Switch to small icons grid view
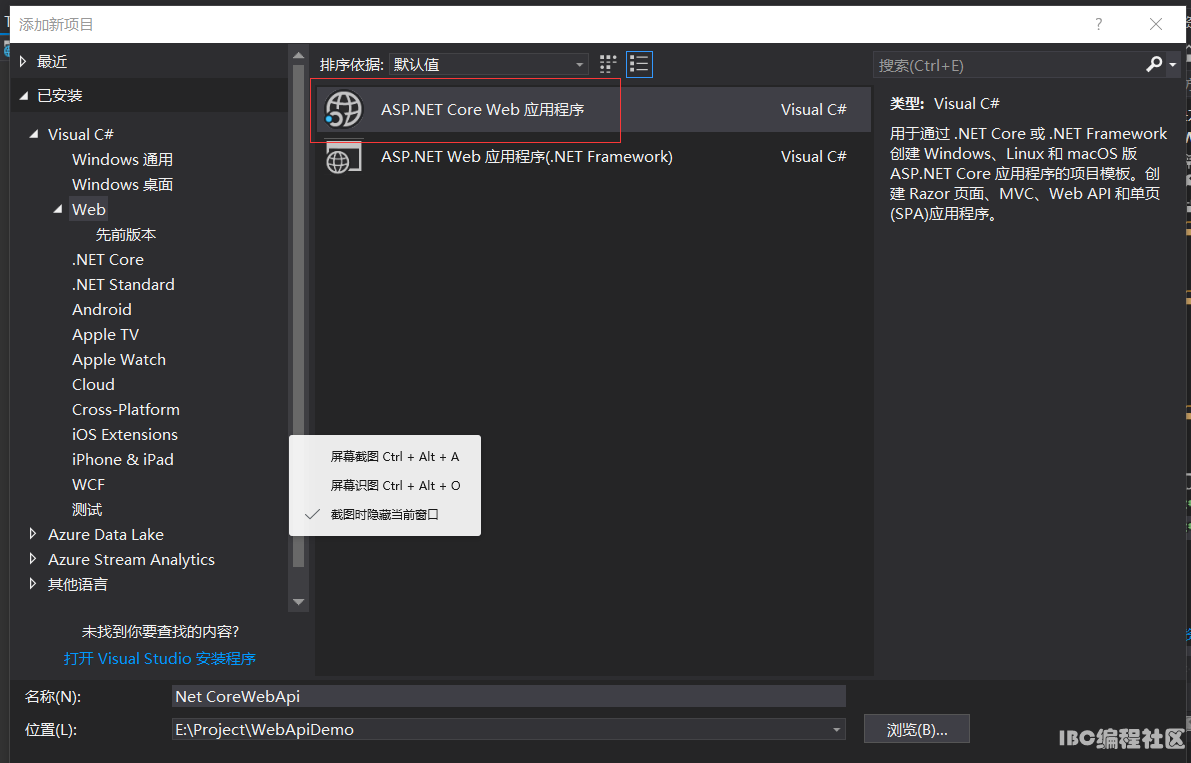Viewport: 1191px width, 763px height. click(x=608, y=65)
